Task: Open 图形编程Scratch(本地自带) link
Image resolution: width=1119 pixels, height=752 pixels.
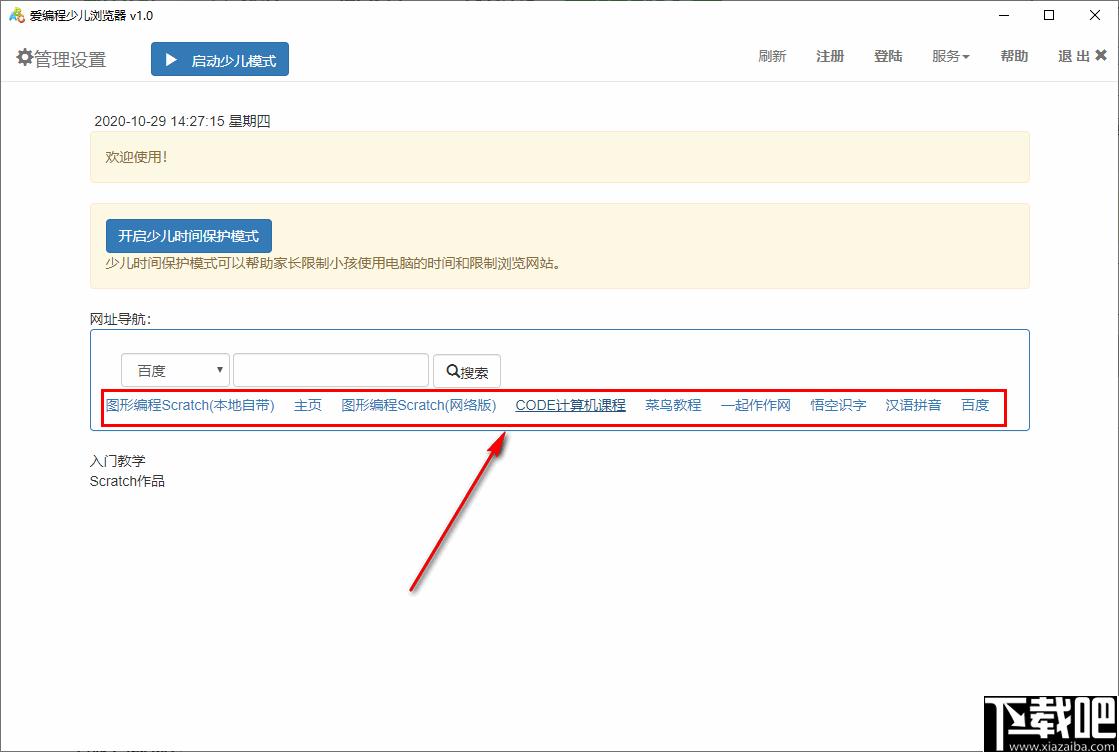Action: coord(190,405)
